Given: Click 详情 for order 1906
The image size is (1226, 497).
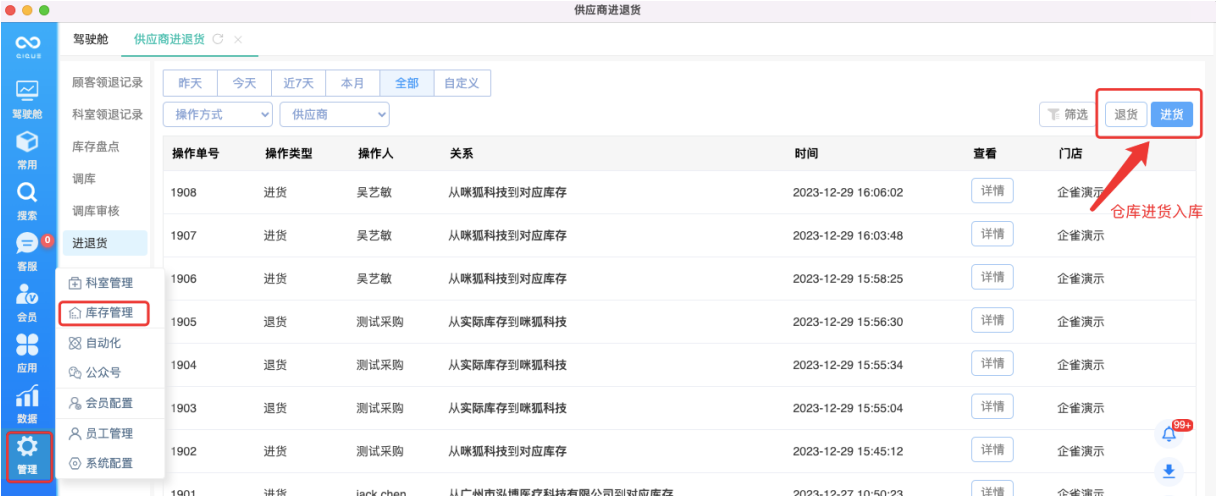Looking at the screenshot, I should click(992, 277).
